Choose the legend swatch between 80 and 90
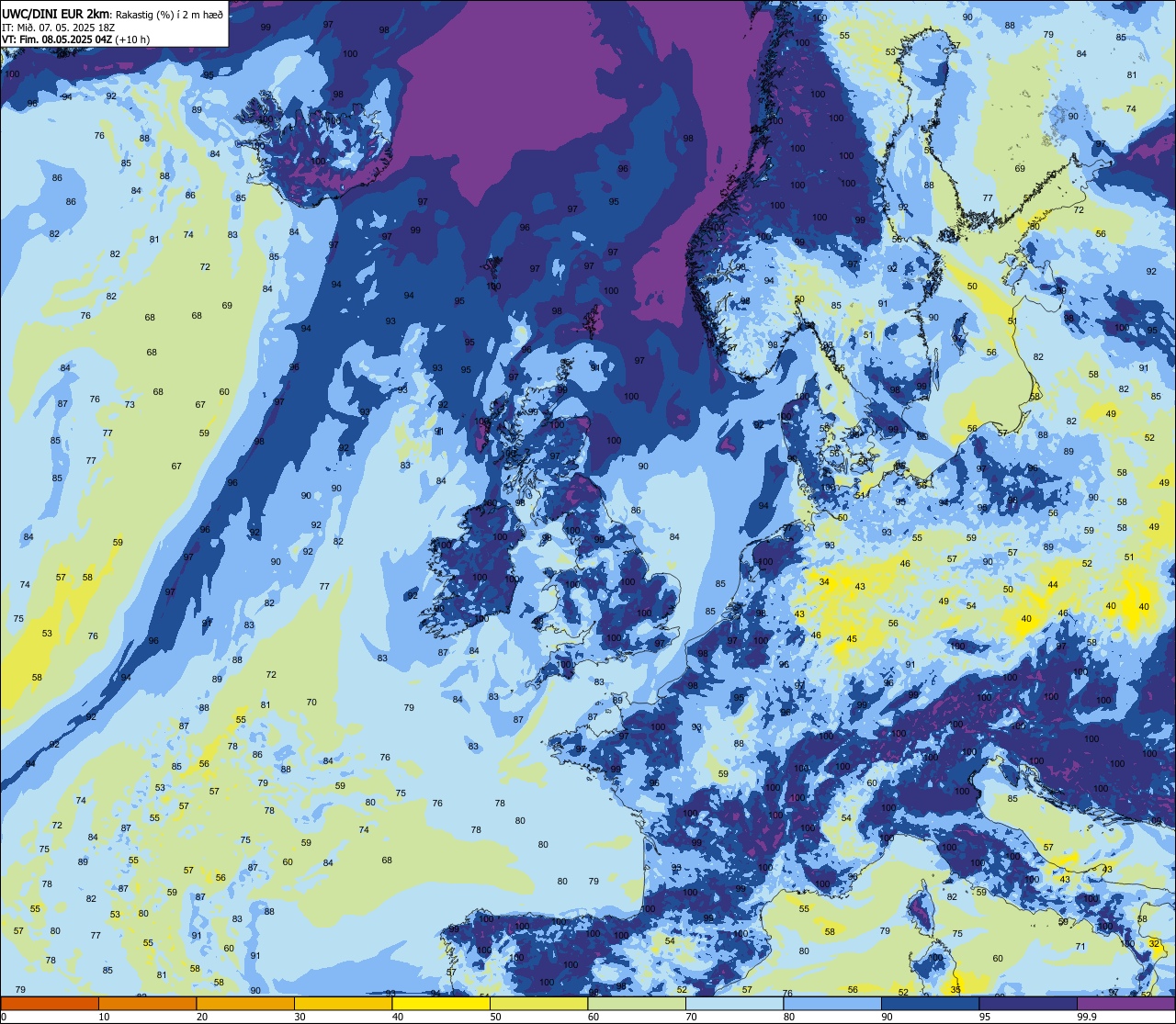The image size is (1176, 1024). tap(832, 1003)
